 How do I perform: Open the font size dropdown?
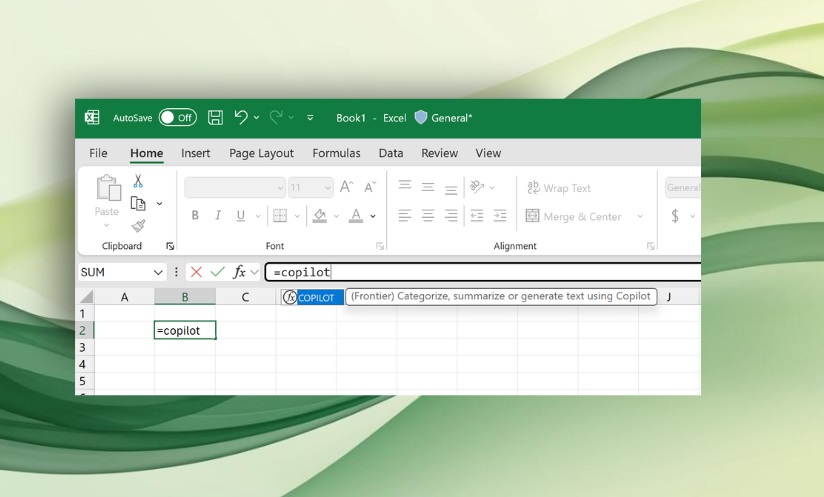(326, 188)
